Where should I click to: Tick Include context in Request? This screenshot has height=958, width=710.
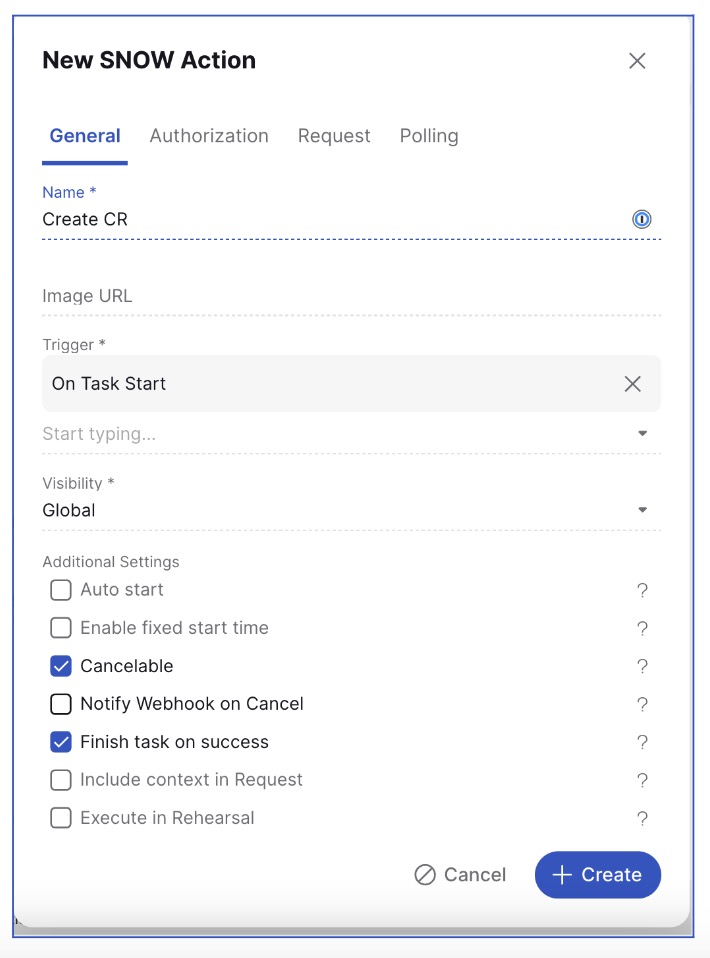60,780
